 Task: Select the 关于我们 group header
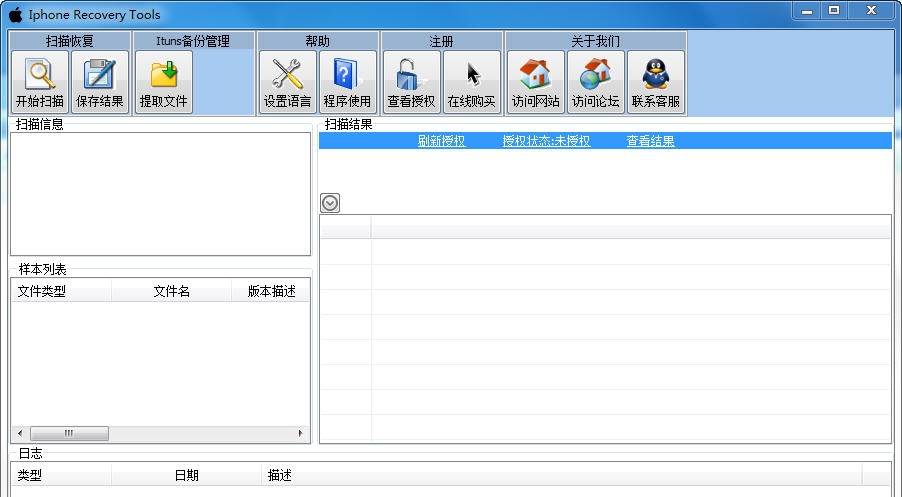[x=595, y=41]
